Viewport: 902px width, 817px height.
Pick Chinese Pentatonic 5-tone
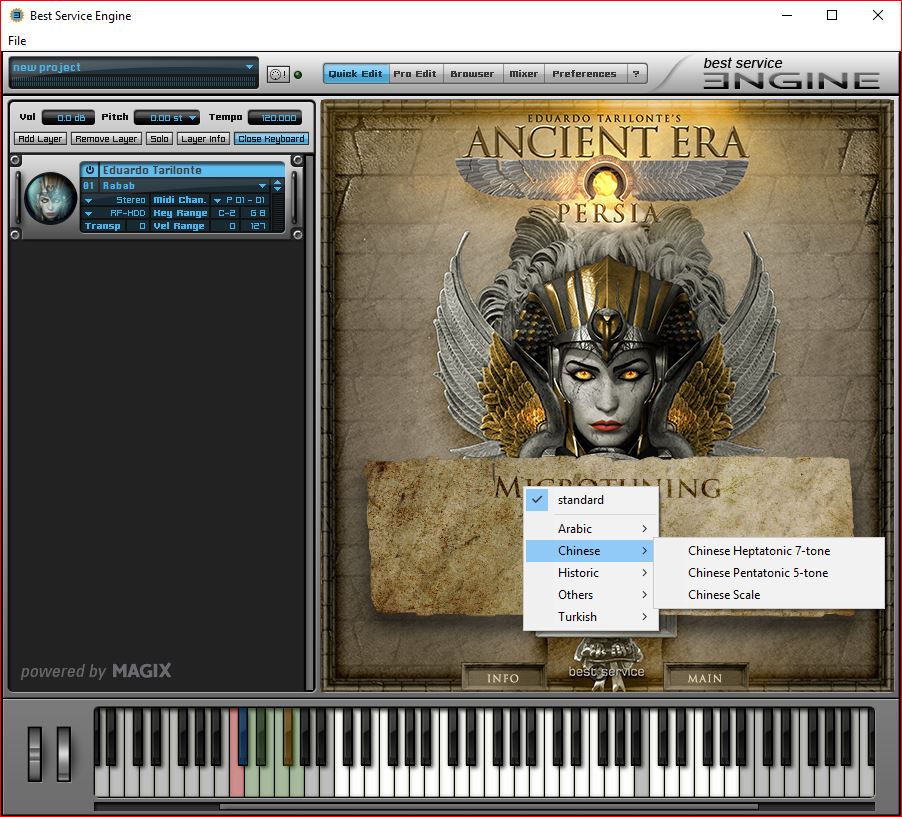(769, 572)
